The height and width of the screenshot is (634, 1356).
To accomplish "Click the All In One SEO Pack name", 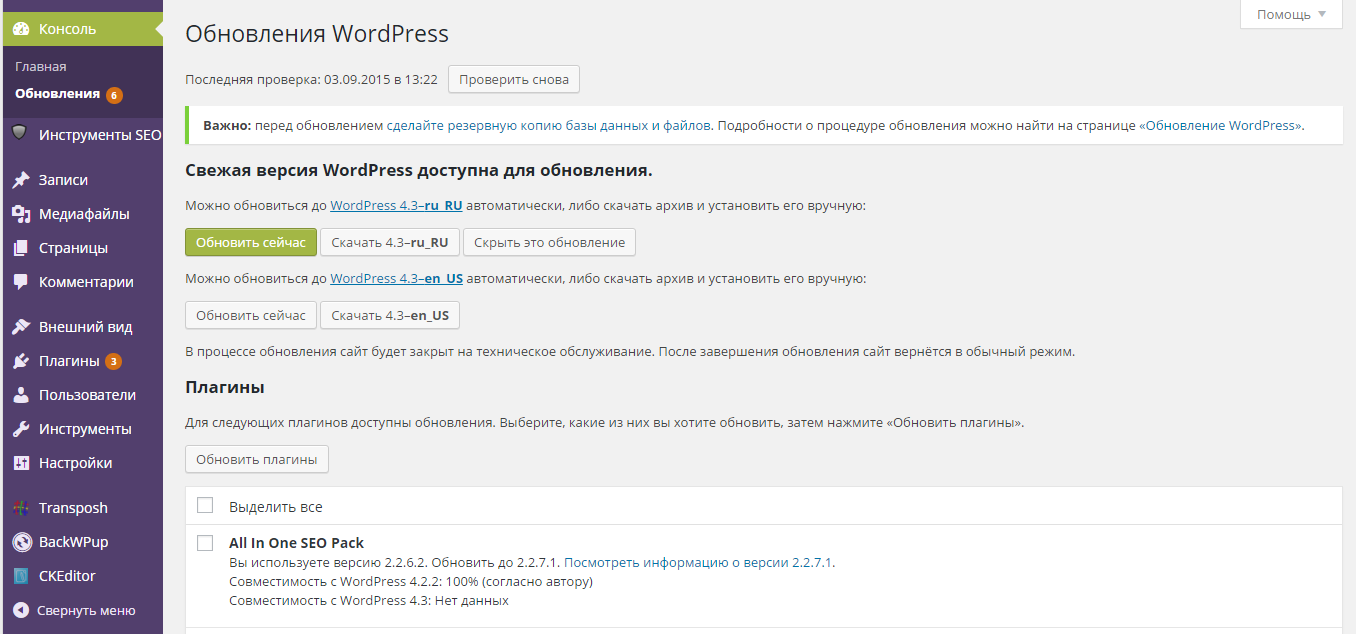I will click(296, 543).
